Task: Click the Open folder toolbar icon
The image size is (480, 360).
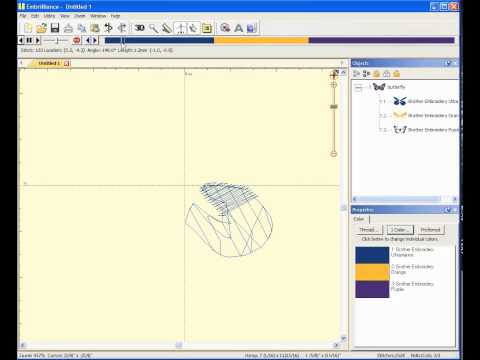Action: [41, 28]
